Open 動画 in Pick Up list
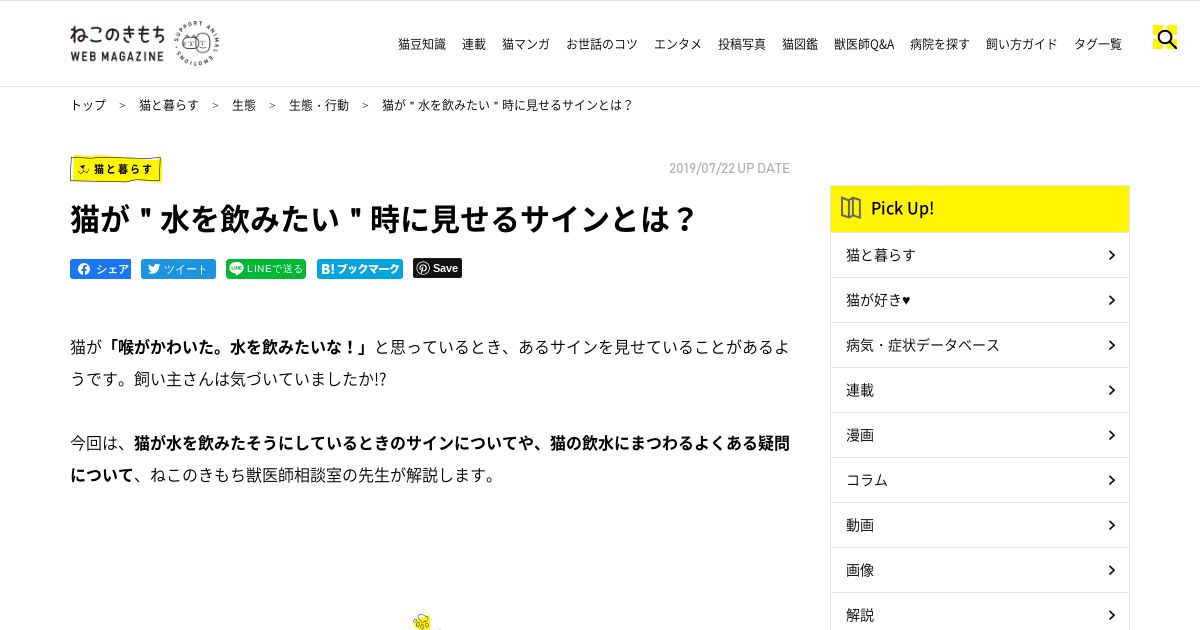 (980, 525)
